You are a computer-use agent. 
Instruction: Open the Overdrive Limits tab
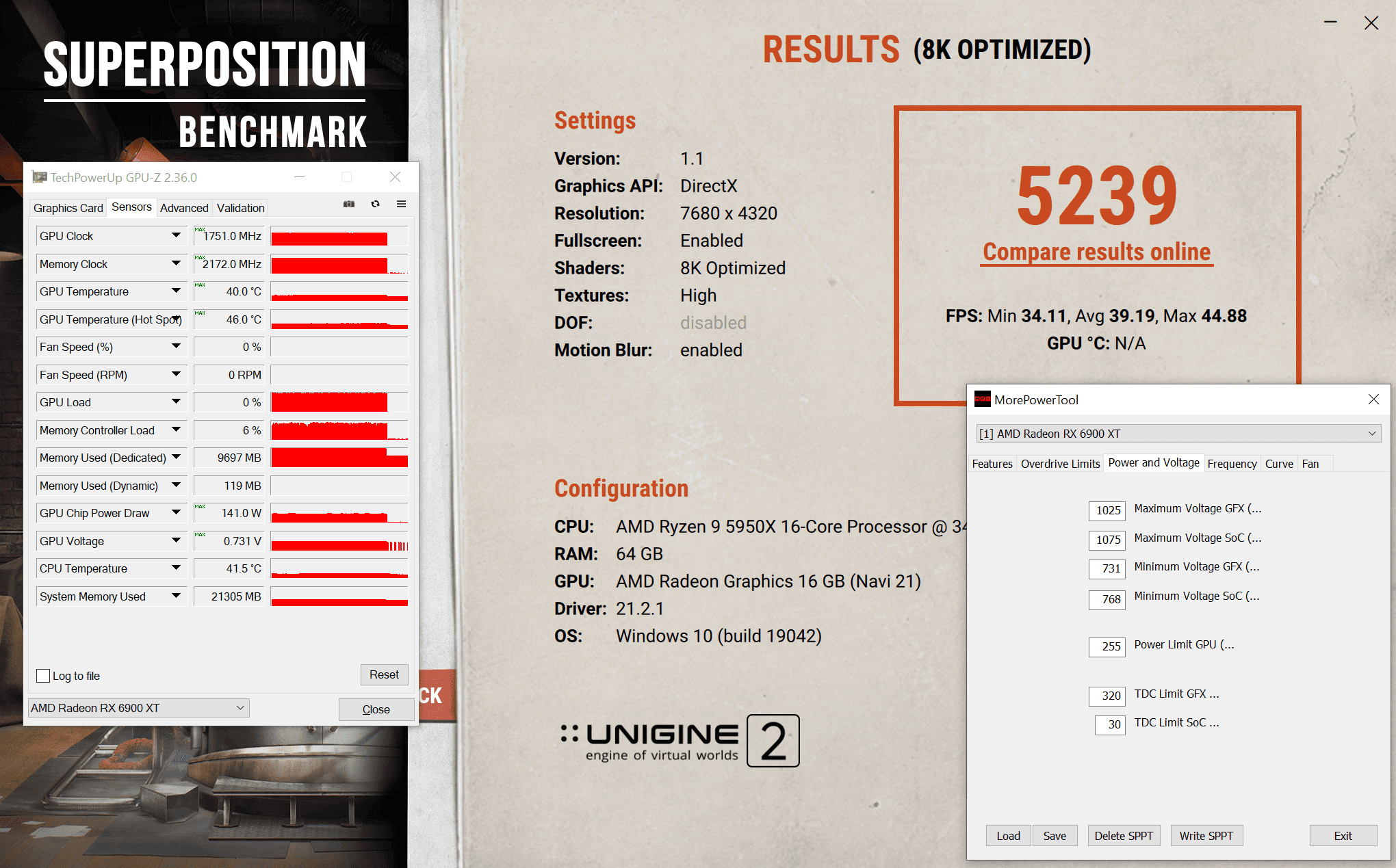[x=1060, y=464]
